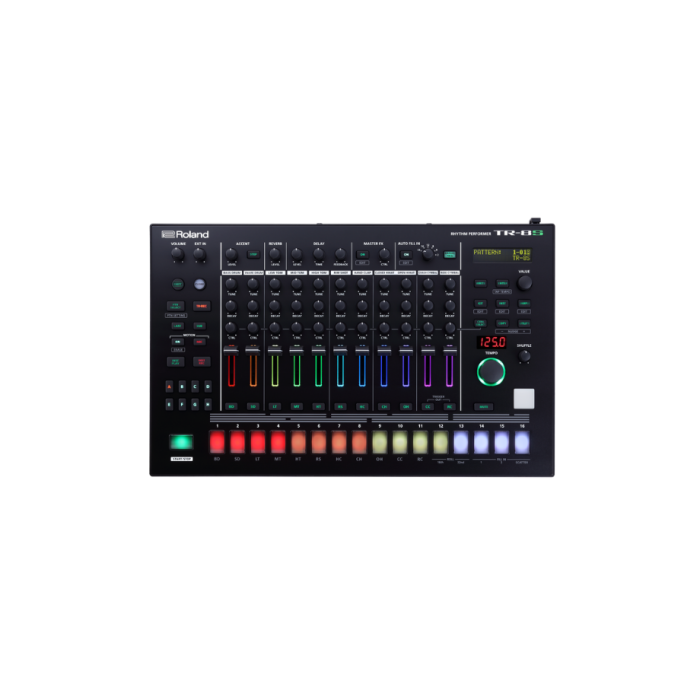Tap step button 2 above SD
Screen dimensions: 700x700
point(238,442)
